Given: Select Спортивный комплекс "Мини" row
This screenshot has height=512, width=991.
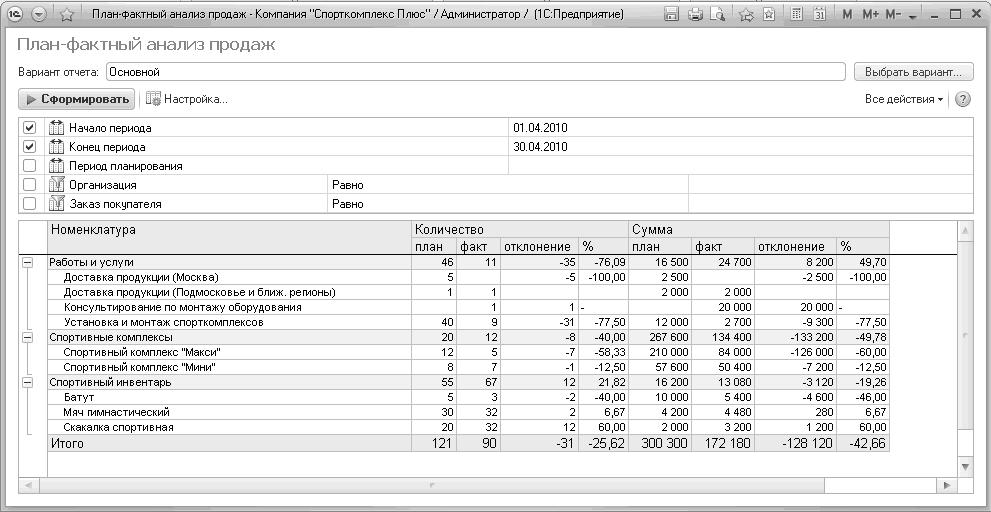Looking at the screenshot, I should click(468, 367).
